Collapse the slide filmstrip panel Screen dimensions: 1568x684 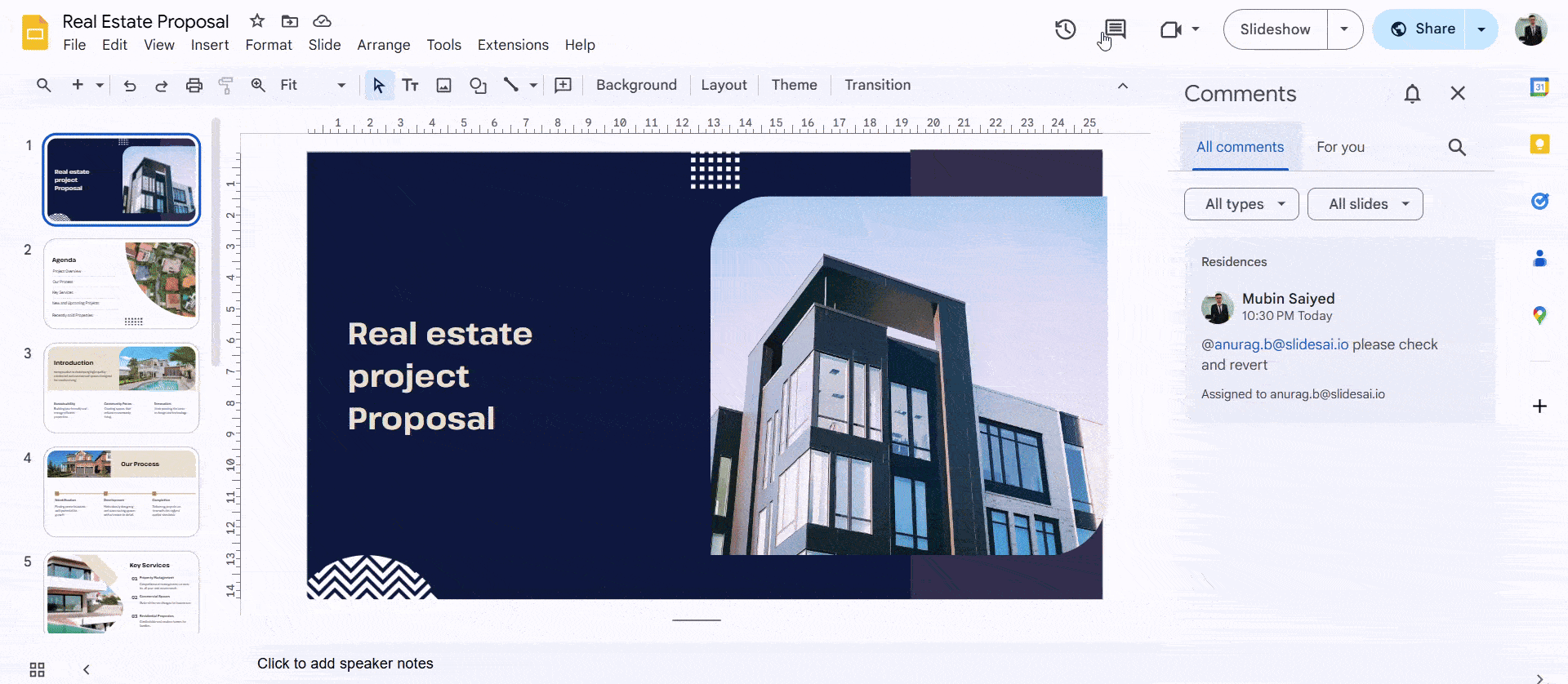point(86,669)
